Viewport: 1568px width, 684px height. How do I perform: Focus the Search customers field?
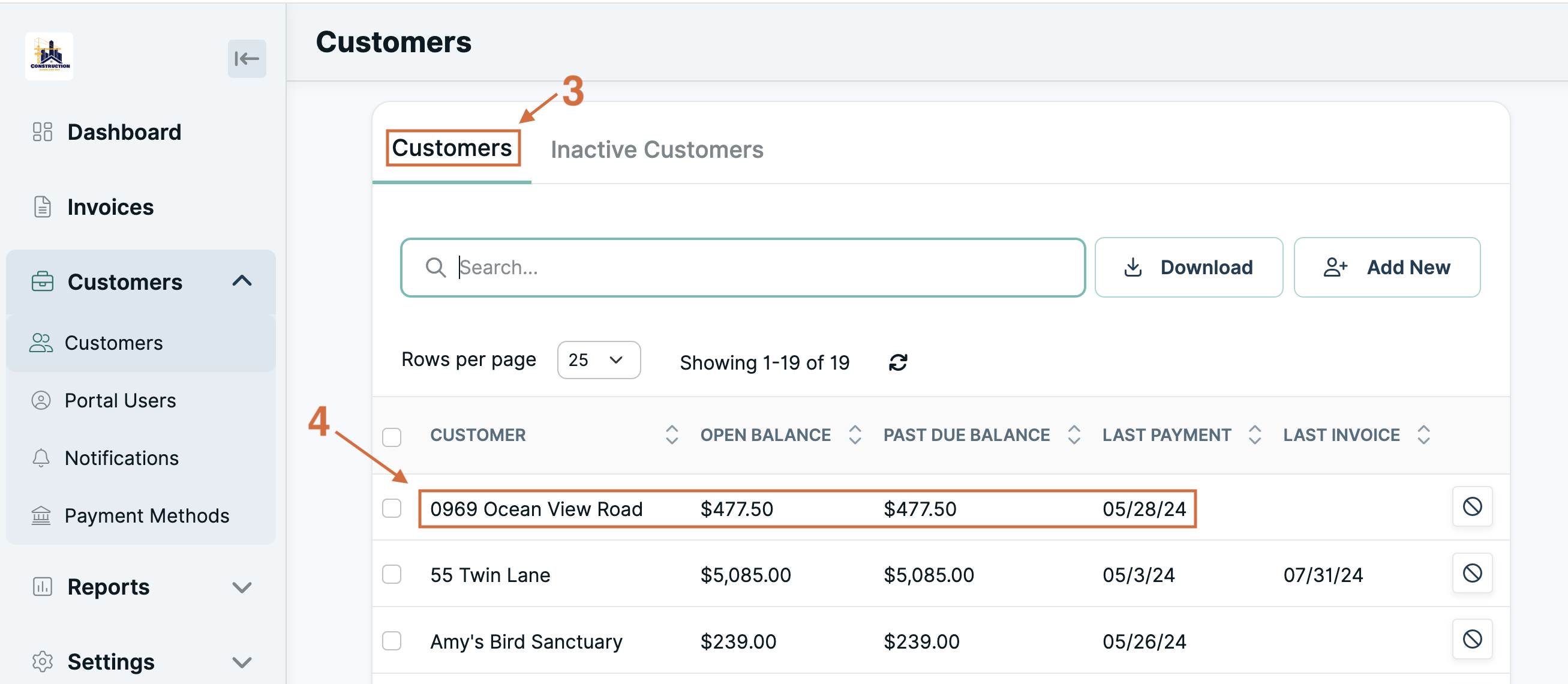743,268
